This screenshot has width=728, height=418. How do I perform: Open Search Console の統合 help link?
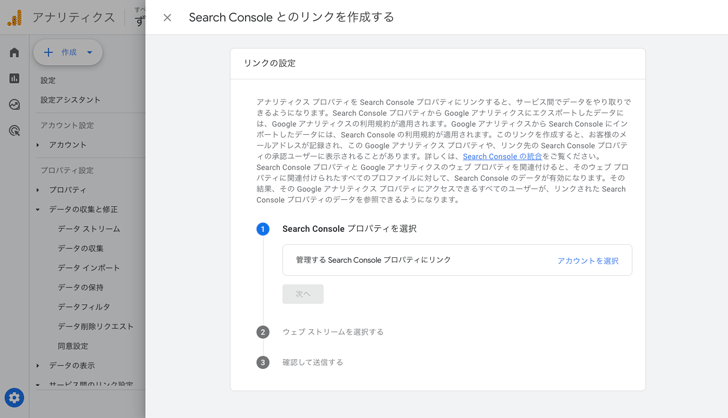[x=502, y=157]
